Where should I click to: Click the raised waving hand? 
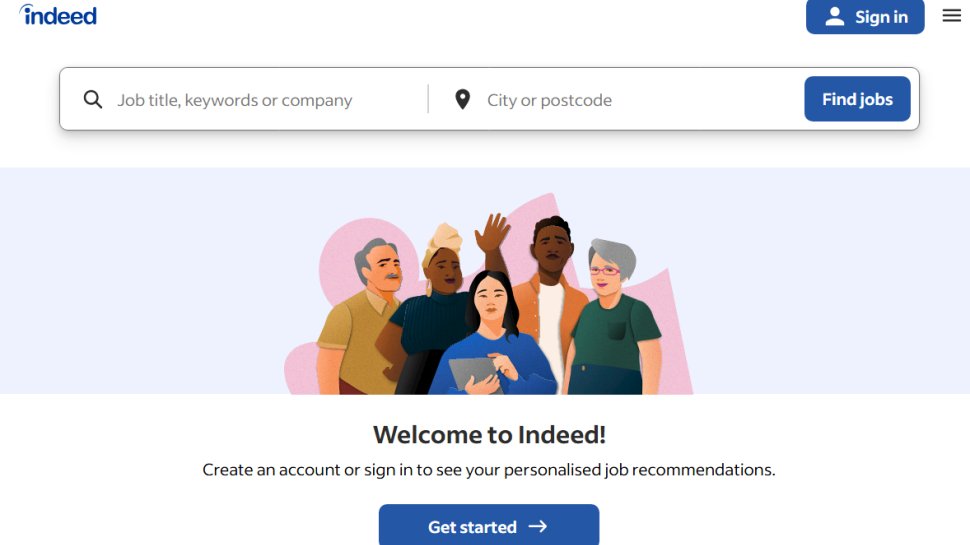point(492,232)
